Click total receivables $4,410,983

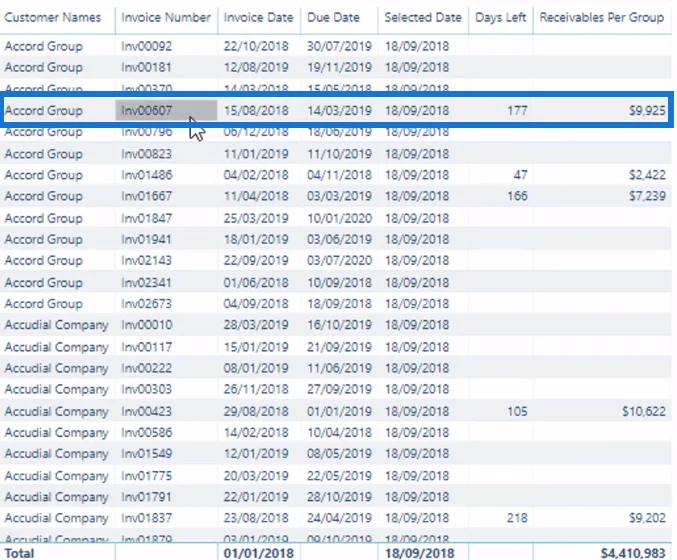point(633,553)
